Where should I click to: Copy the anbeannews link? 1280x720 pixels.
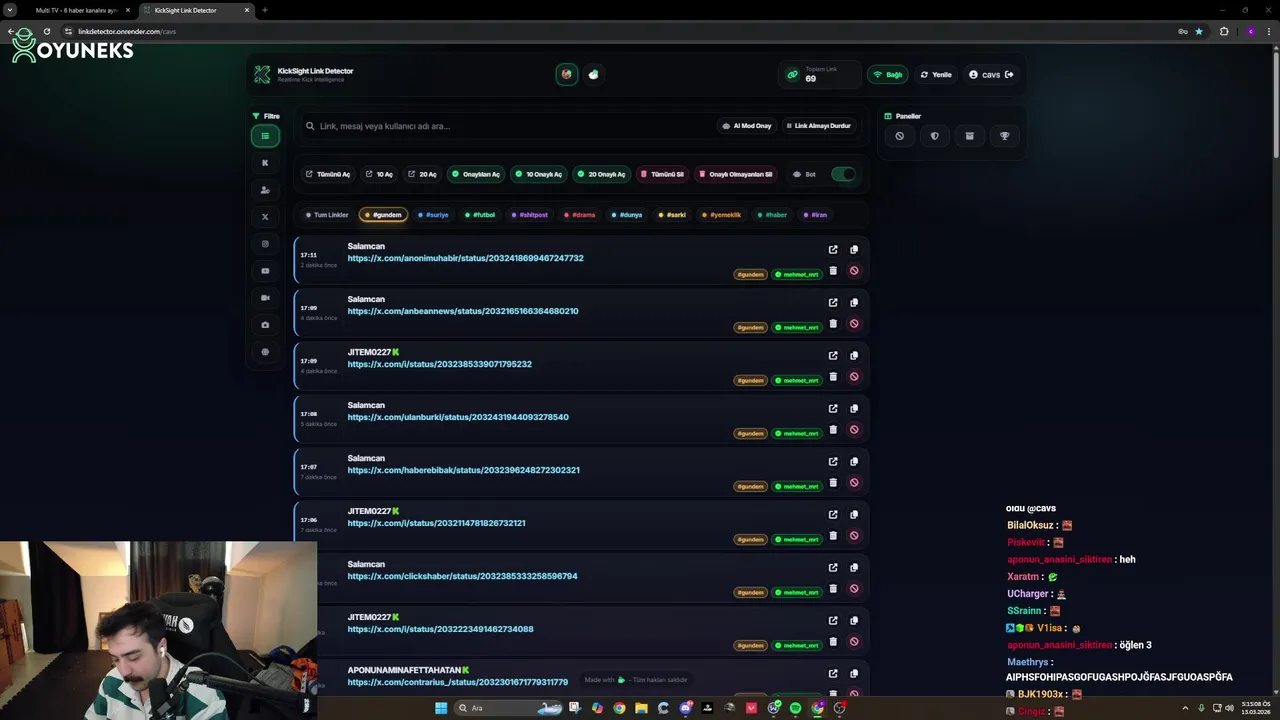pyautogui.click(x=854, y=303)
